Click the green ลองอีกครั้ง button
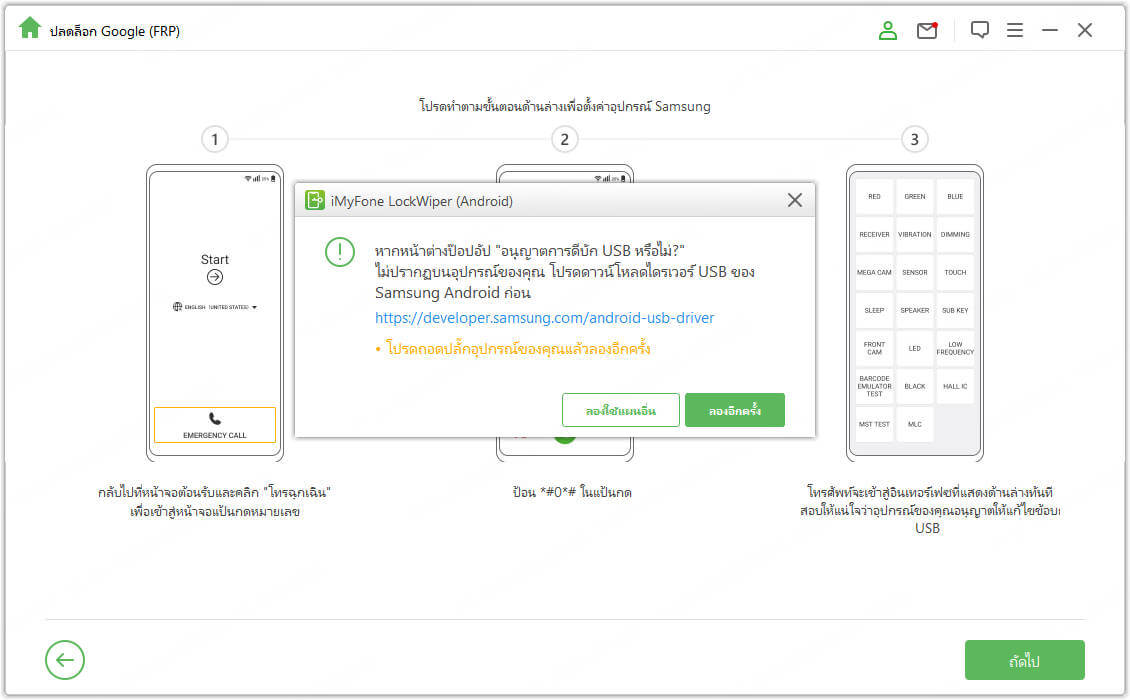Image resolution: width=1130 pixels, height=700 pixels. pos(734,410)
